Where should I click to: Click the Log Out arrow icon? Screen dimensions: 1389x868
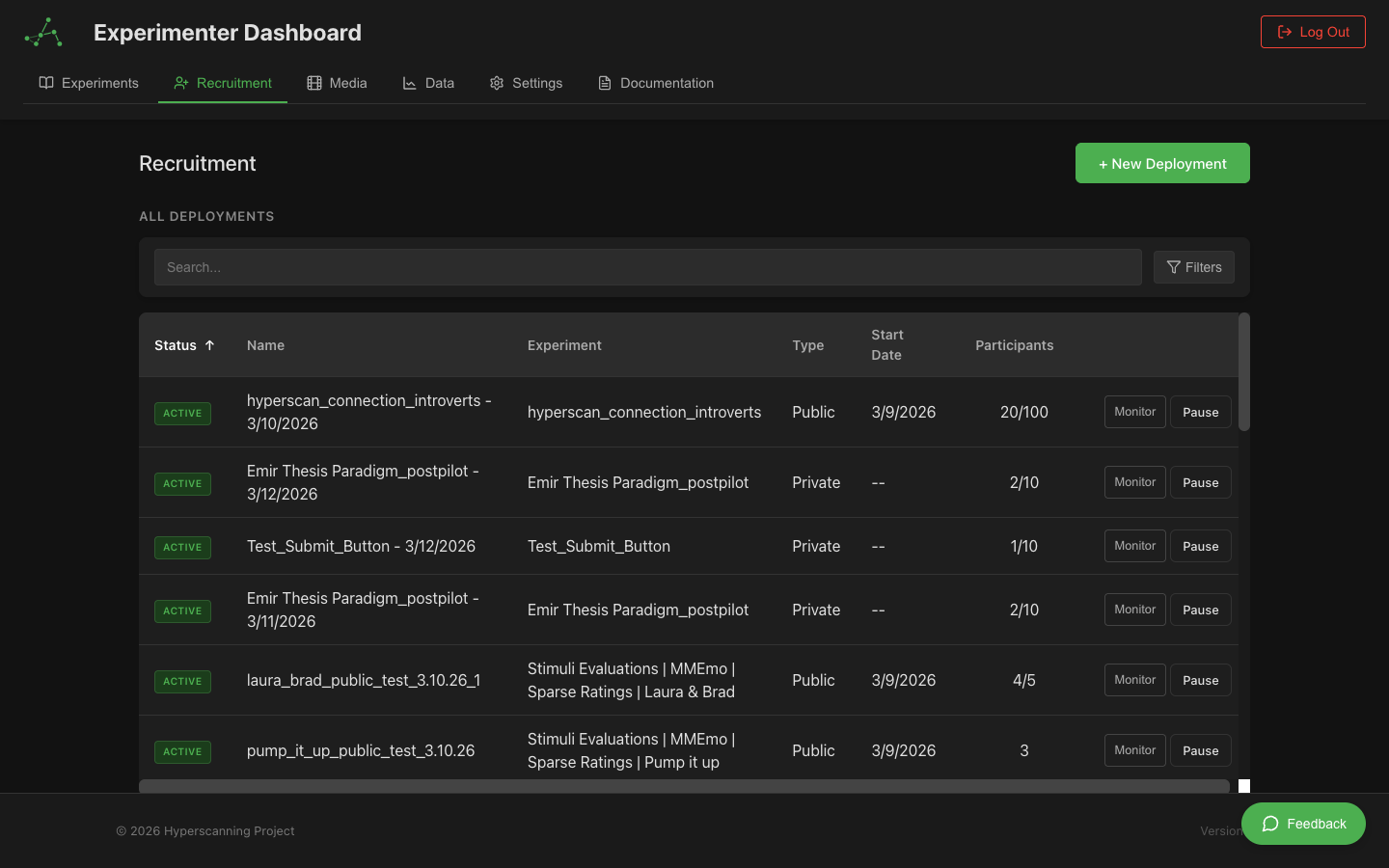(1285, 31)
